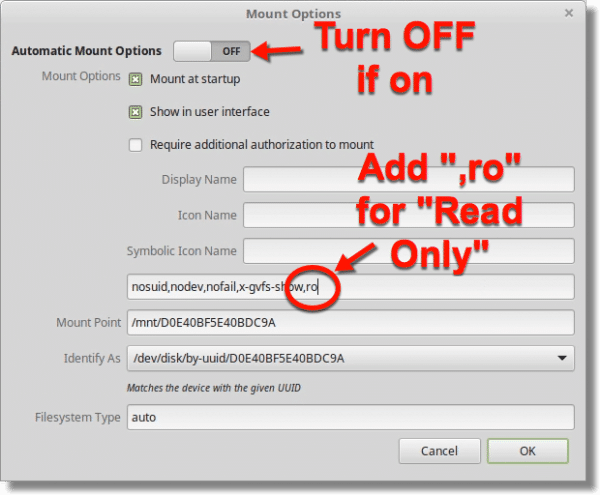Click the nosuid,nodev mount options text field
This screenshot has height=495, width=600.
pyautogui.click(x=351, y=287)
